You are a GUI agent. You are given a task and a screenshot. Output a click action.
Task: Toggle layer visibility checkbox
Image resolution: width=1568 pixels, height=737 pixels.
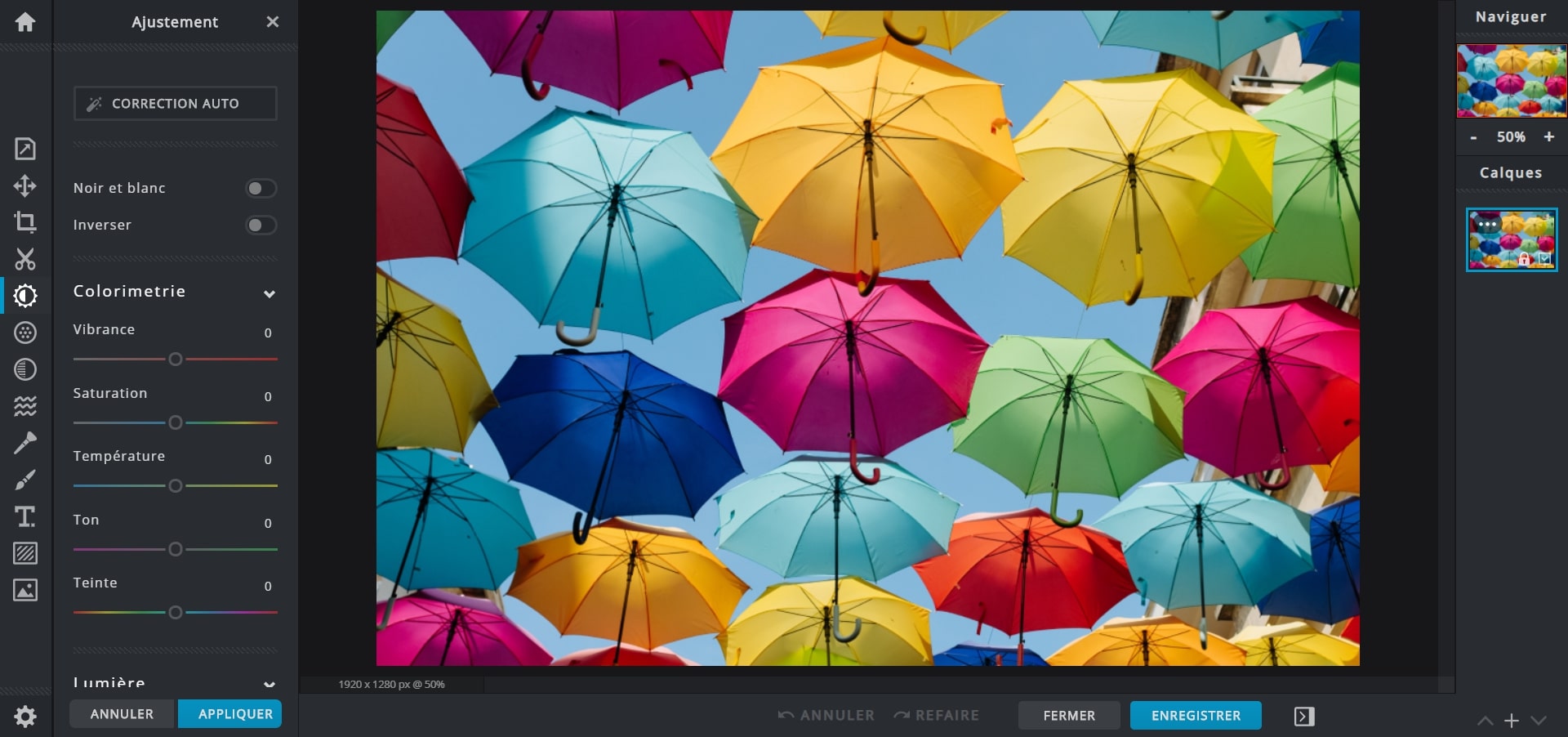(1544, 259)
